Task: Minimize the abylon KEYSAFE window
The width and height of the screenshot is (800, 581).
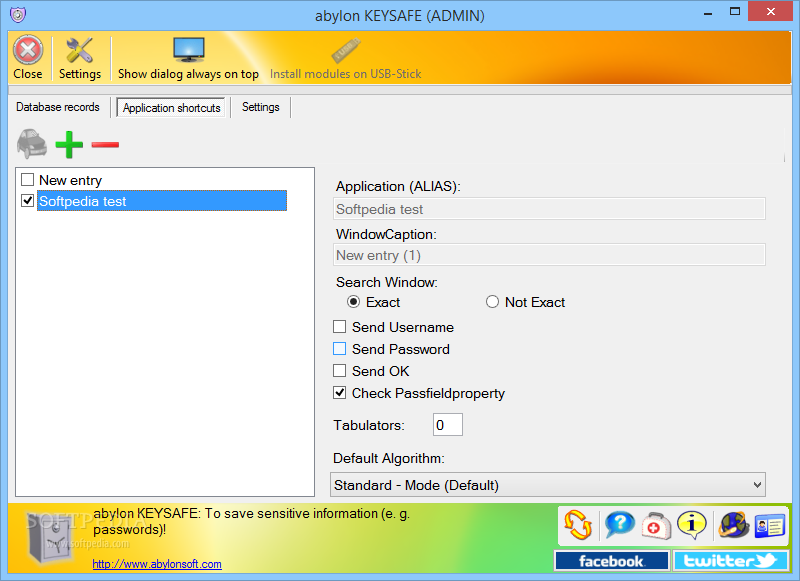Action: coord(708,13)
